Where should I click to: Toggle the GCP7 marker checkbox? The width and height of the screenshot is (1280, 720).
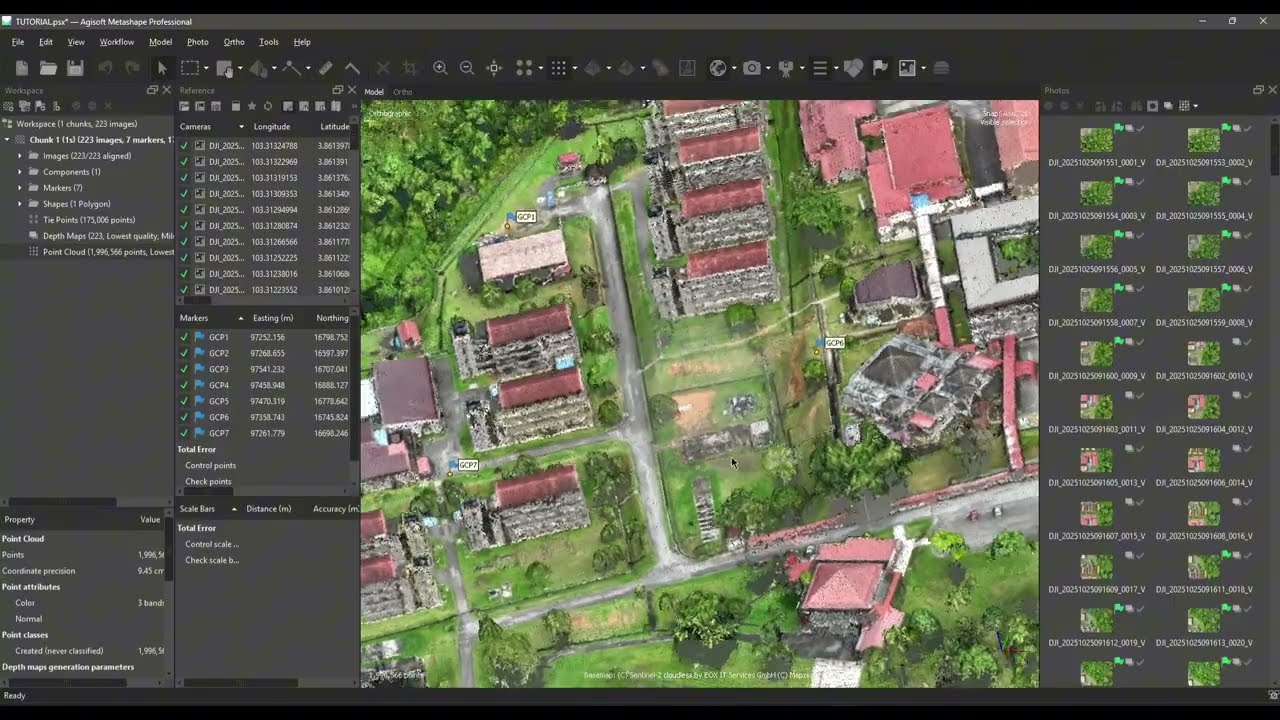(x=184, y=433)
